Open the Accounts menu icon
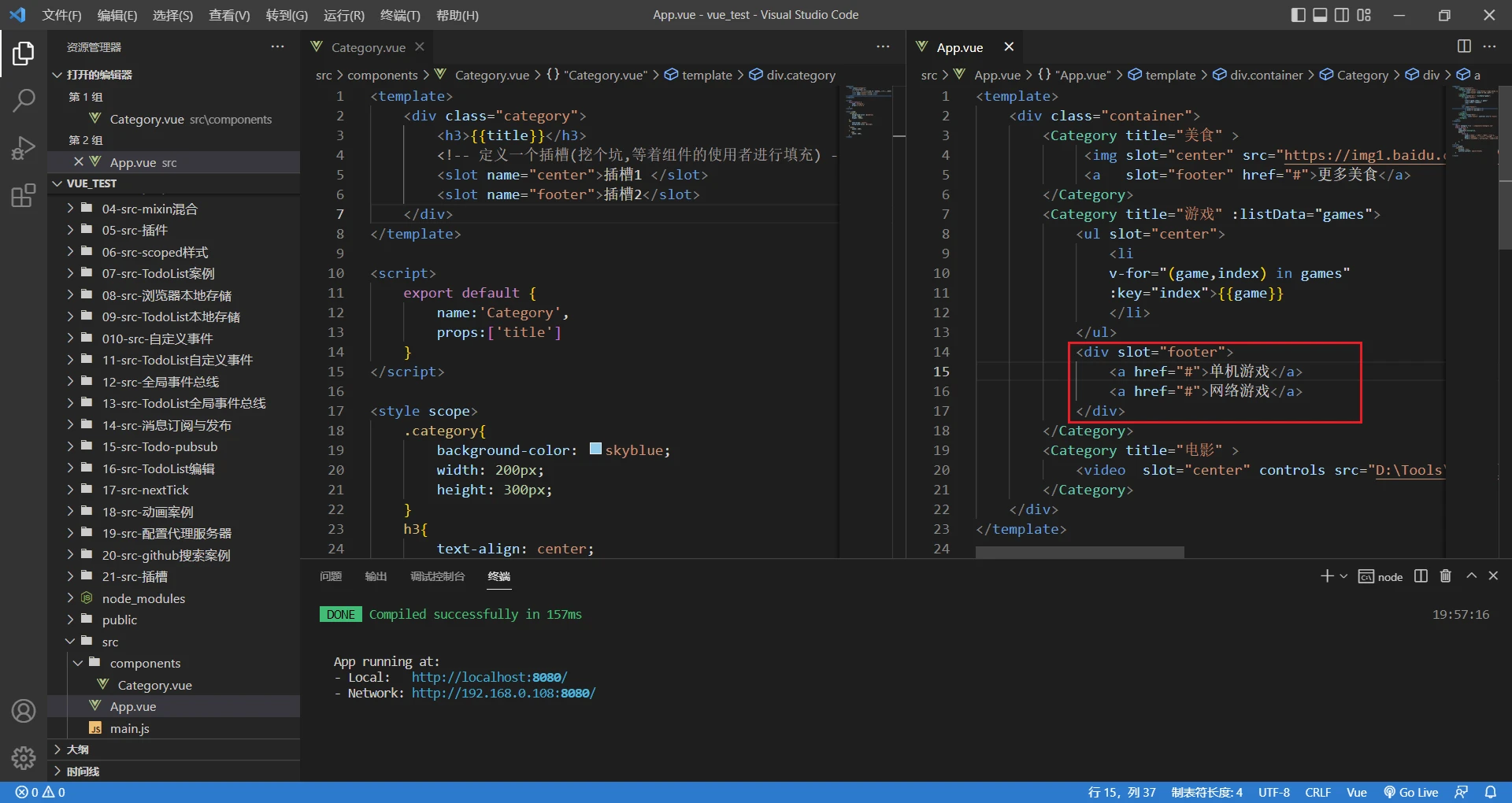1512x803 pixels. tap(24, 711)
